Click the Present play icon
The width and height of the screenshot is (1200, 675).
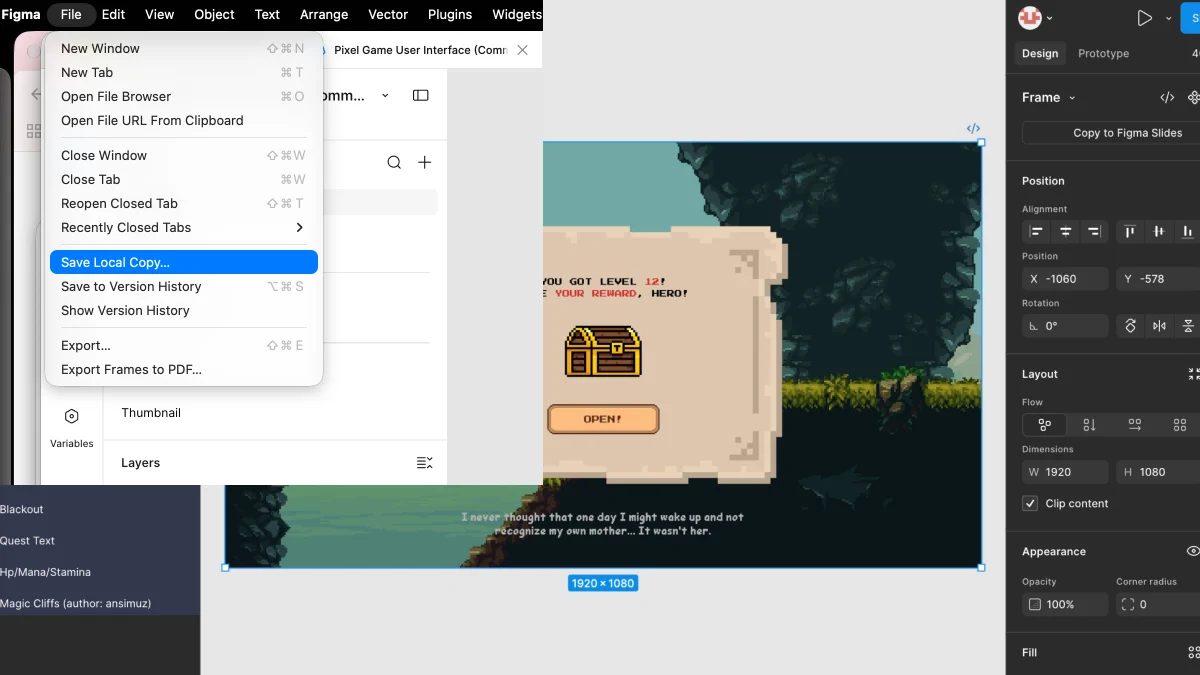pos(1145,18)
